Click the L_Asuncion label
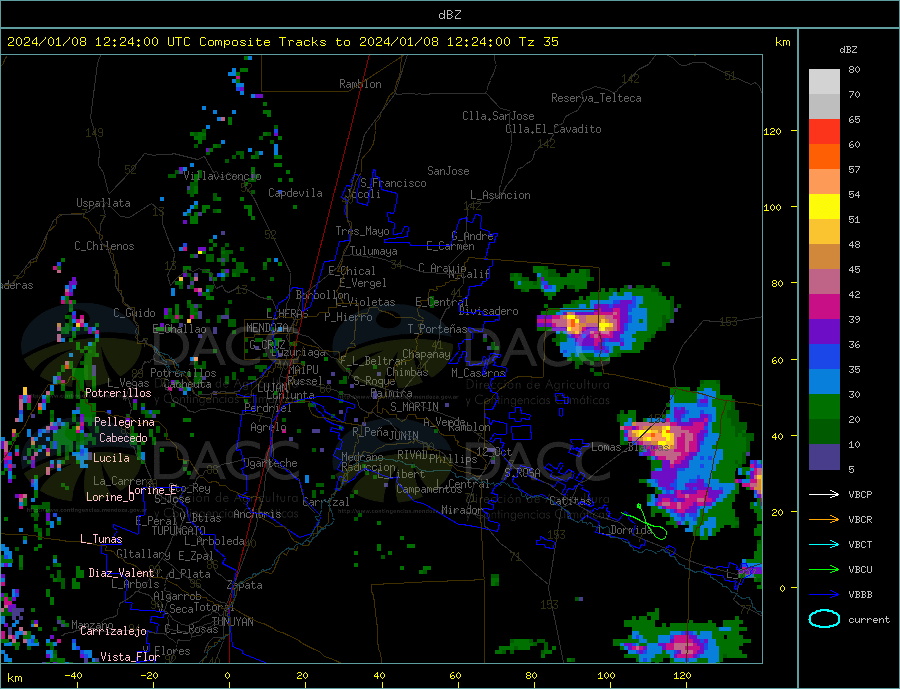Viewport: 900px width, 689px height. 501,195
